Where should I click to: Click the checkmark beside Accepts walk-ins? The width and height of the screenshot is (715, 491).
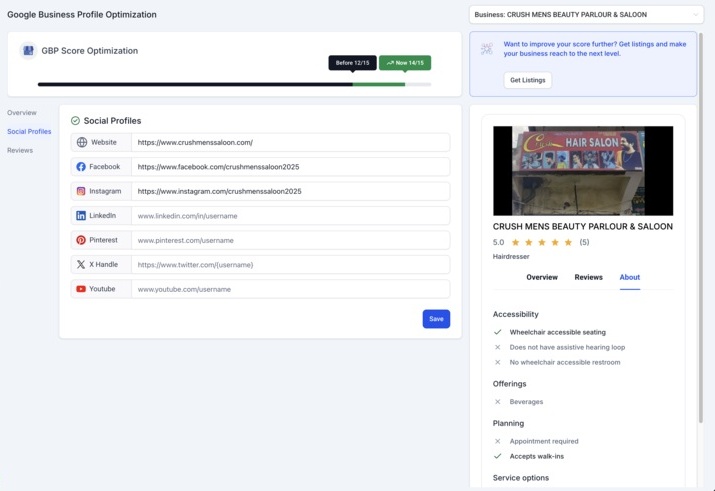click(x=497, y=456)
